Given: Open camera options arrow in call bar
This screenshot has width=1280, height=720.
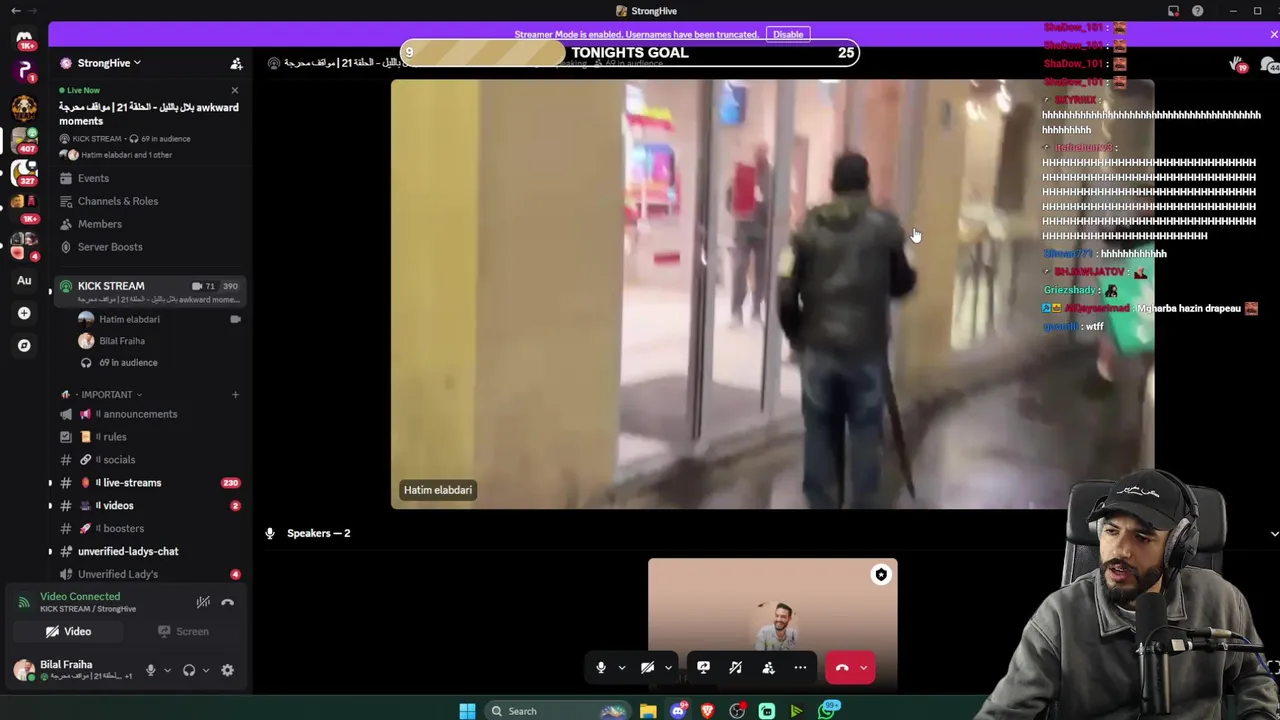Looking at the screenshot, I should [x=668, y=668].
